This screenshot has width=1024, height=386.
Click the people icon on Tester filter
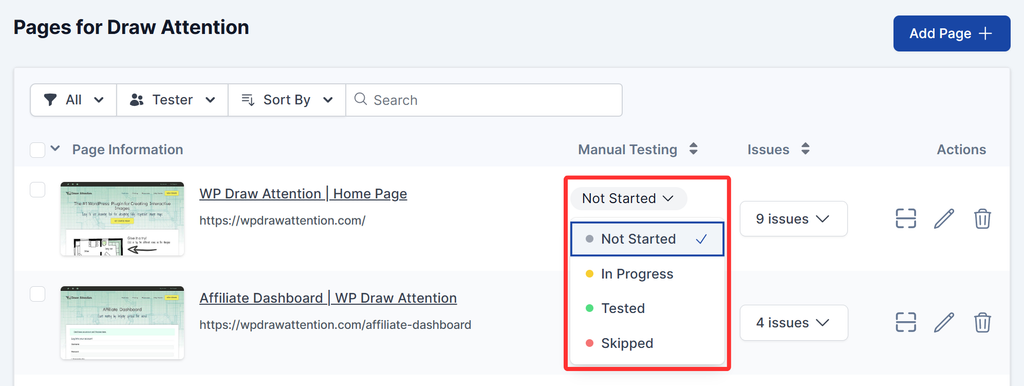(136, 100)
